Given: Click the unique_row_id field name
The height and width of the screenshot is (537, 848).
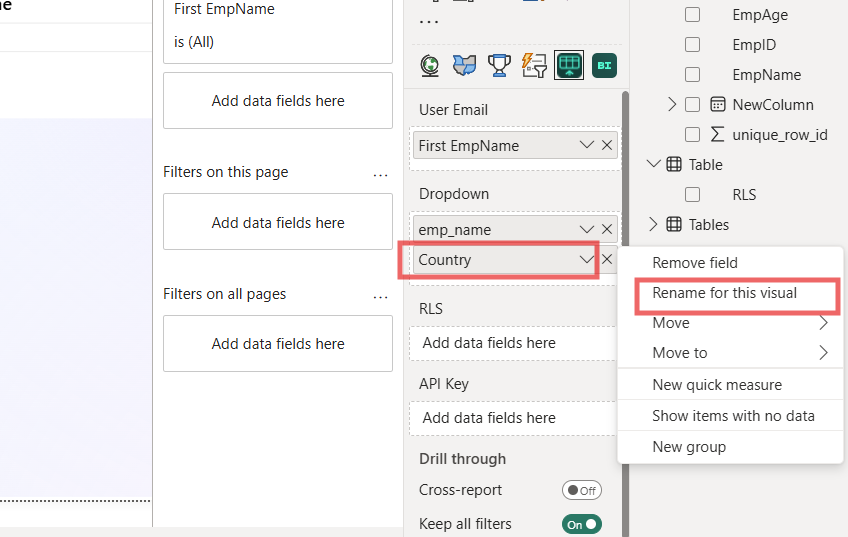Looking at the screenshot, I should (780, 134).
